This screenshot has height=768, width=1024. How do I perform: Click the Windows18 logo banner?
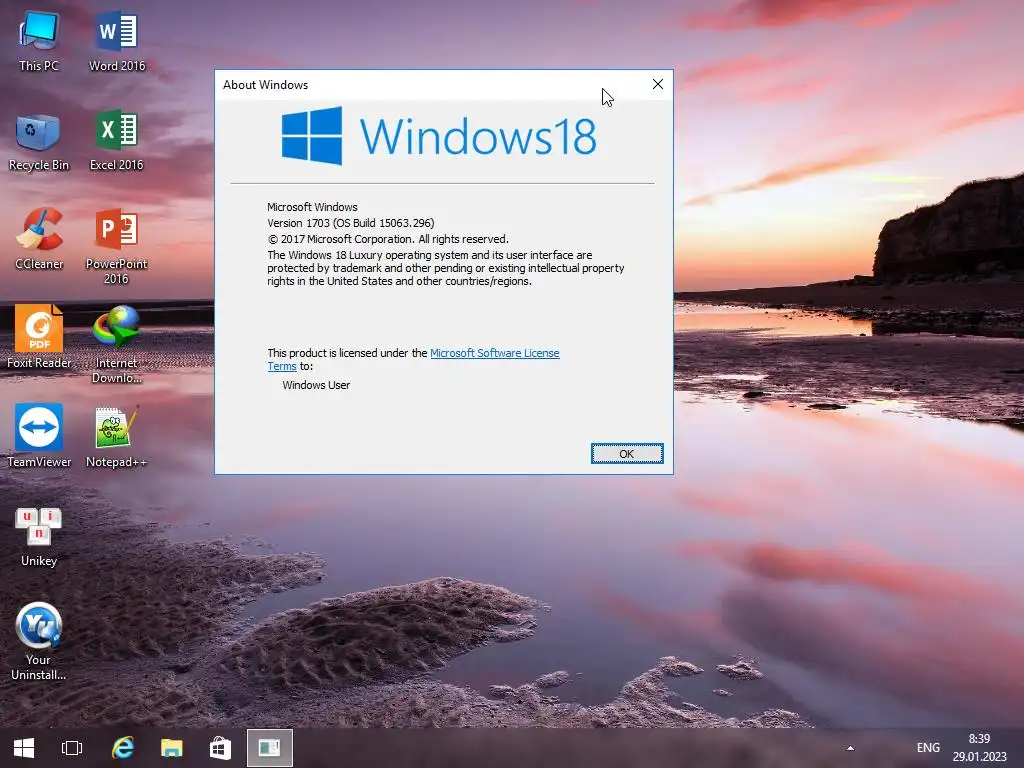coord(439,136)
